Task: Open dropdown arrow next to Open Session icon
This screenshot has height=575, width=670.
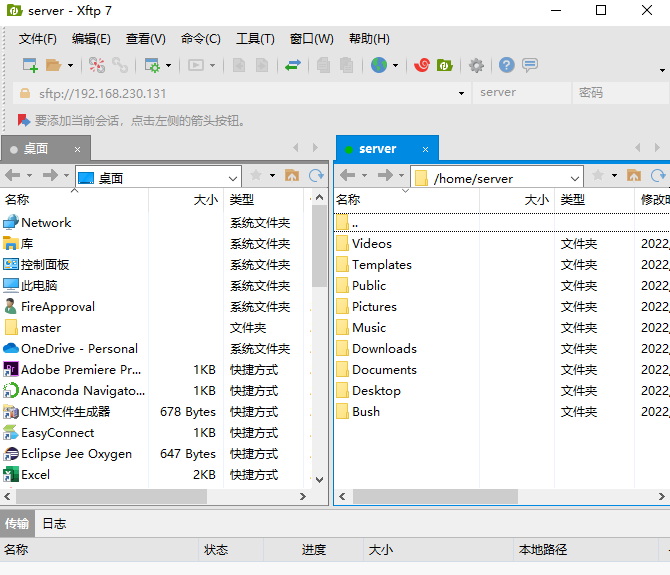Action: click(71, 65)
